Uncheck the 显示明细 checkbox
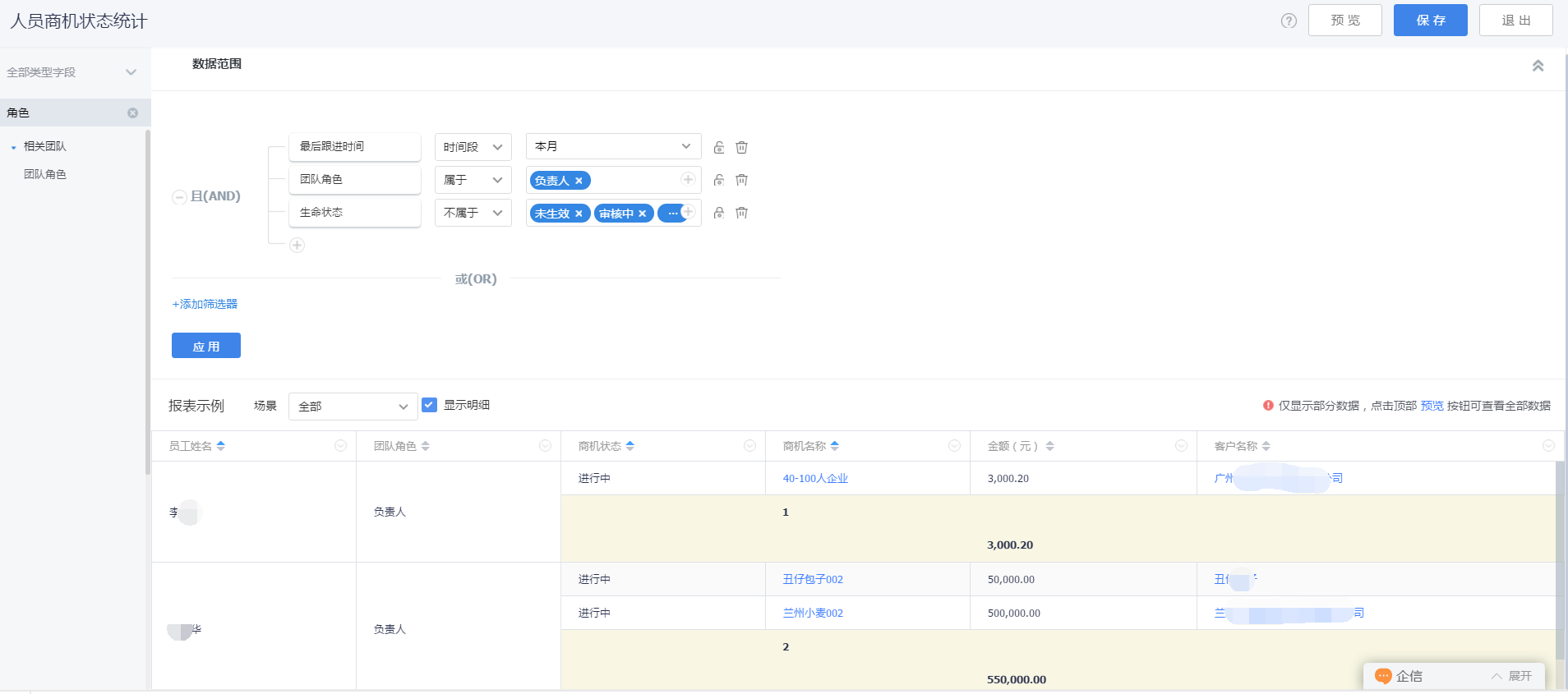This screenshot has height=694, width=1568. (429, 405)
